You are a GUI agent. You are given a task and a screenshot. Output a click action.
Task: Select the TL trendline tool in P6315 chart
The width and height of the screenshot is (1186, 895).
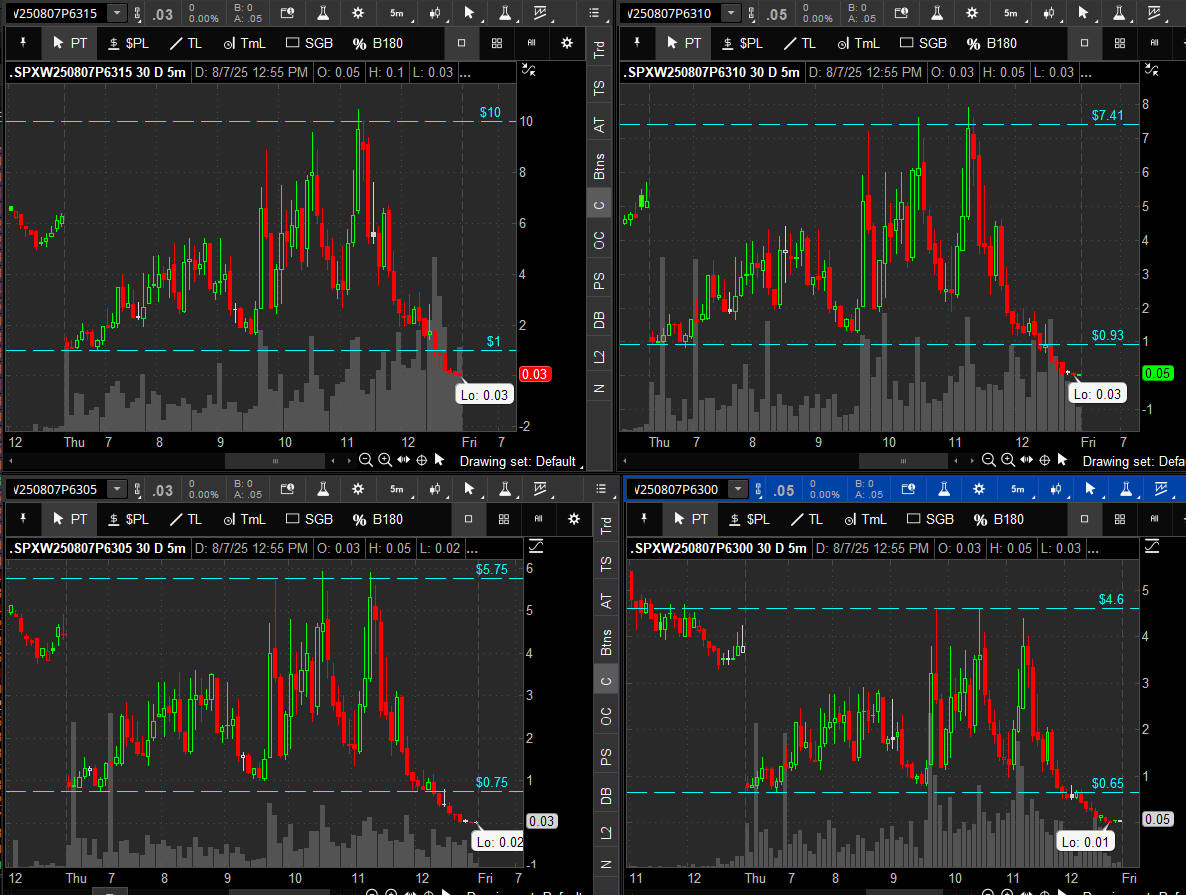184,43
